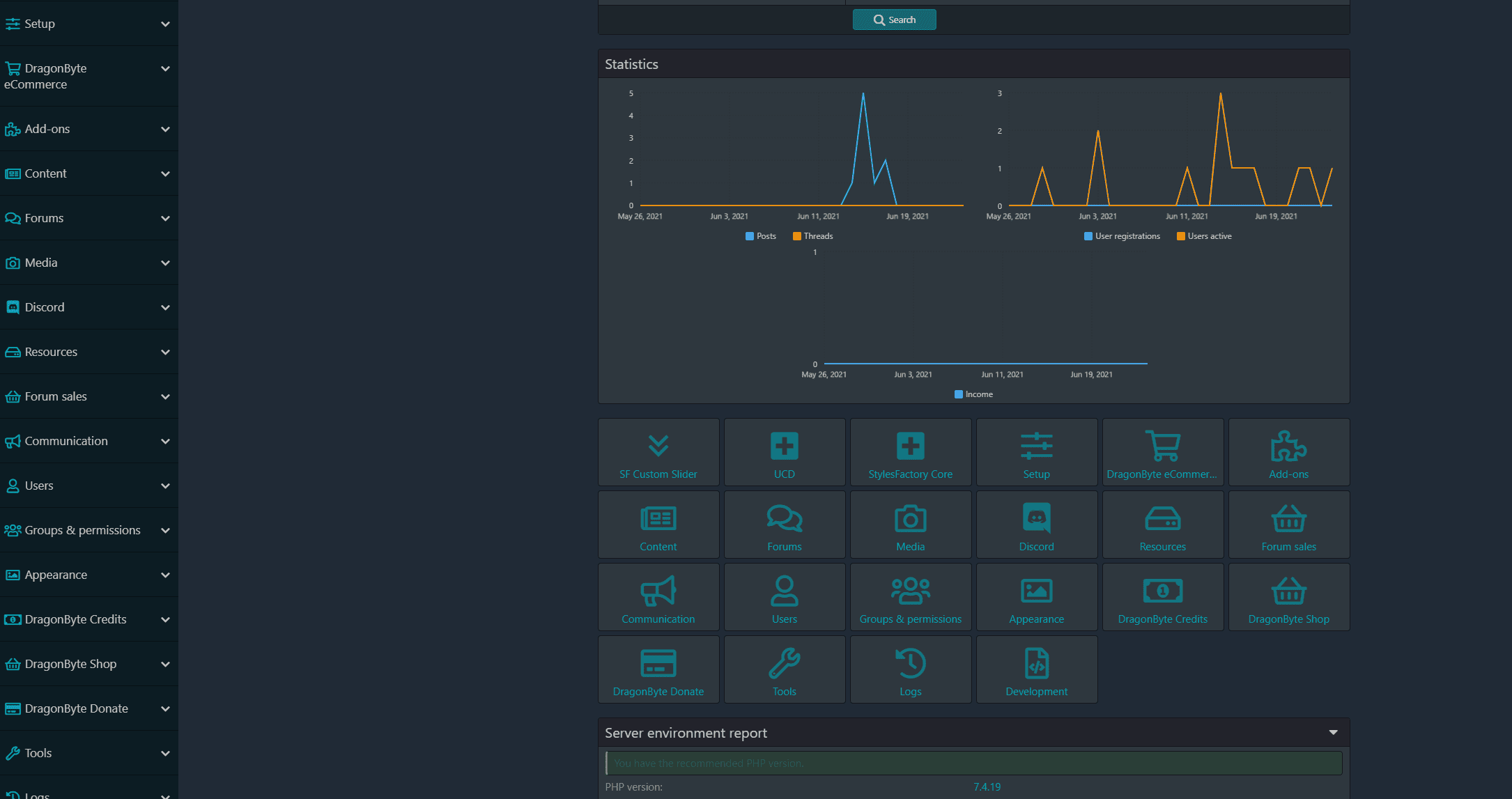
Task: Toggle the Posts legend series
Action: tap(760, 236)
